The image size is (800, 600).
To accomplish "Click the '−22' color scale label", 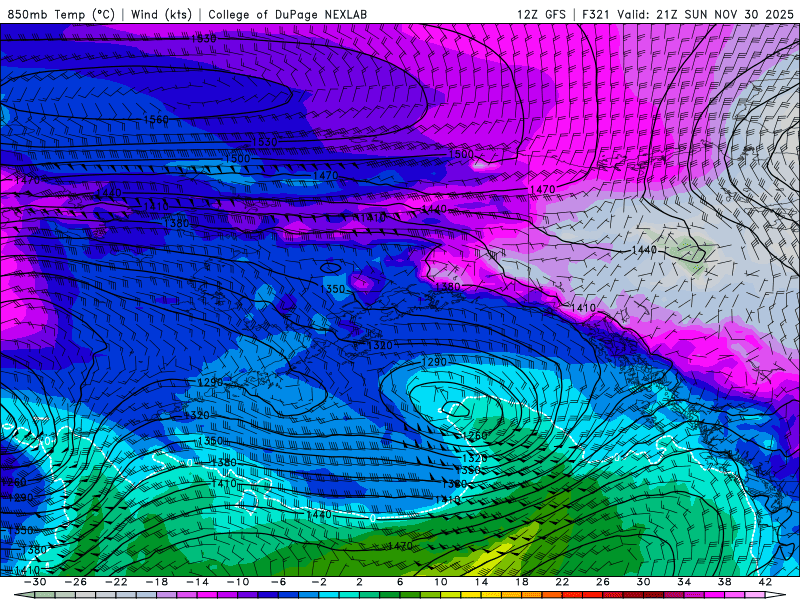I will point(116,582).
